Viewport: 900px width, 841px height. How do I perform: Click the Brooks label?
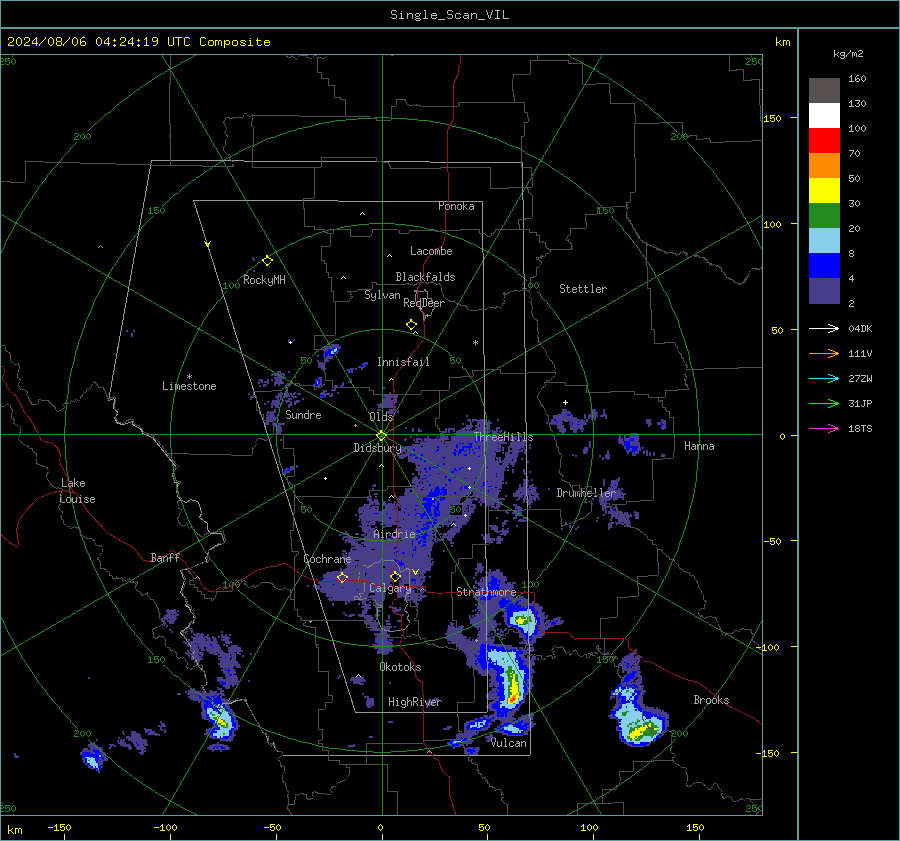711,700
